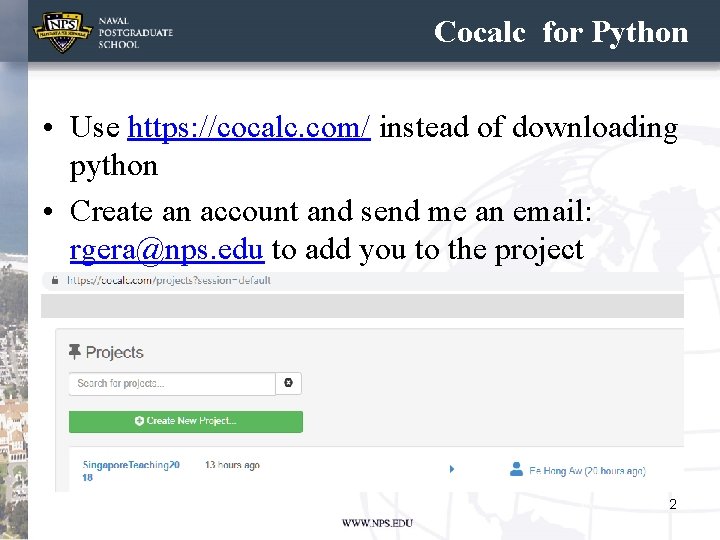Click the rgera@nps.edu email link
Screen dimensions: 720x540
click(167, 250)
